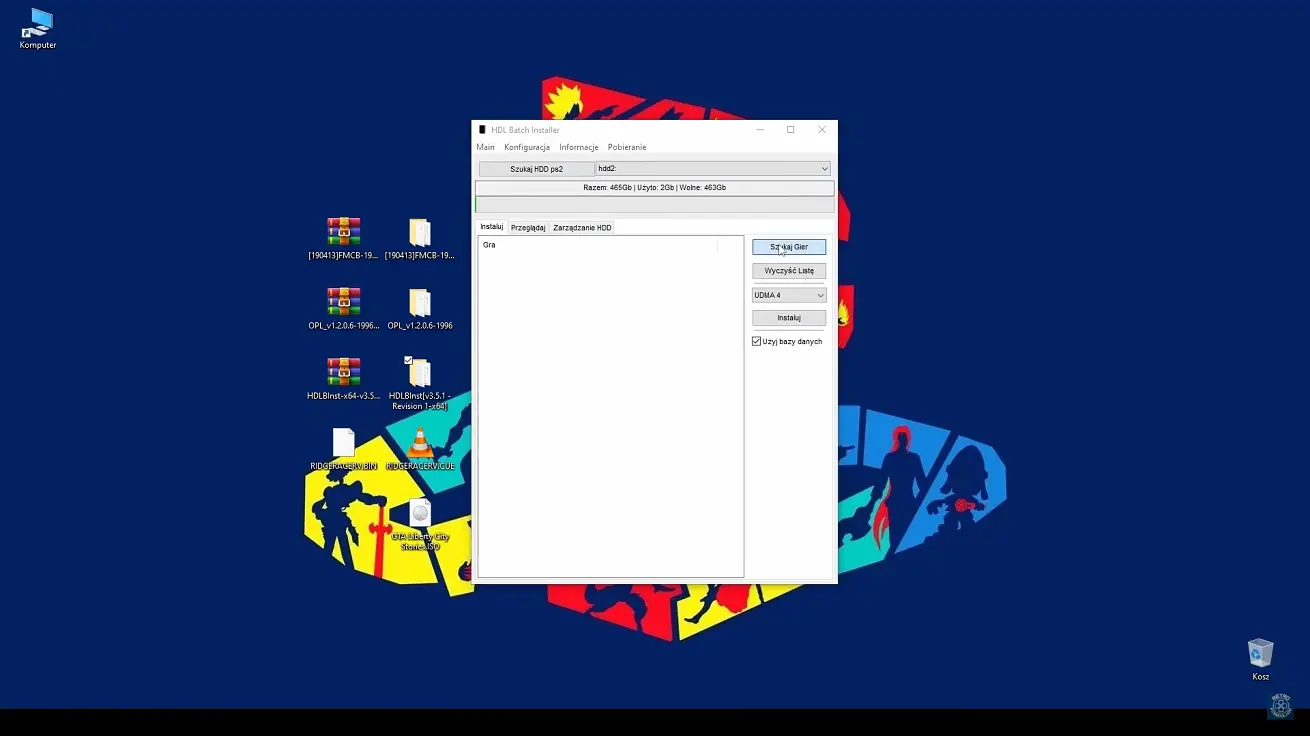The image size is (1310, 736).
Task: Select the GTA Liberty City Stories ISO icon
Action: tap(420, 513)
